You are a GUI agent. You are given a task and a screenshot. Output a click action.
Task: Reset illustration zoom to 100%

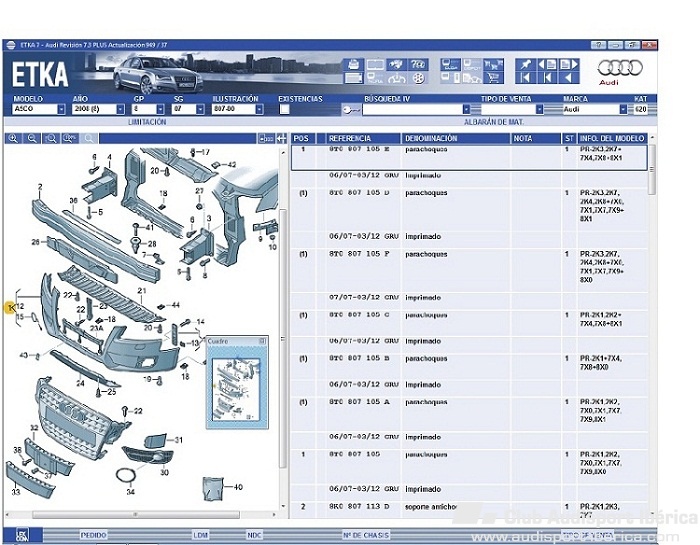click(70, 138)
